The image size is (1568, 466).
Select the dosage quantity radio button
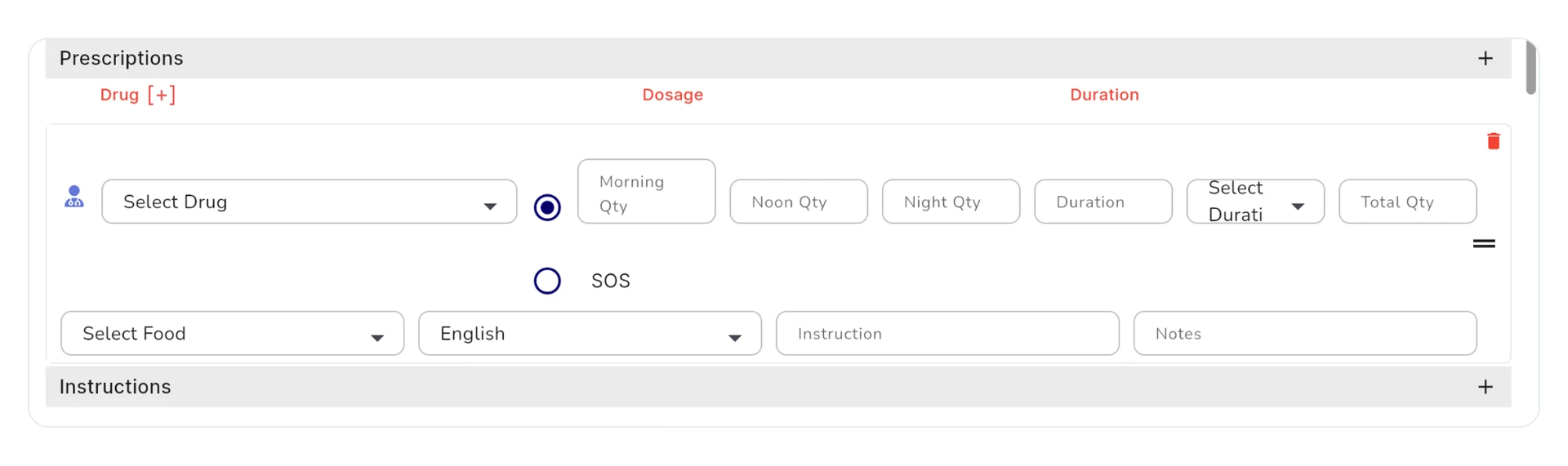tap(547, 207)
